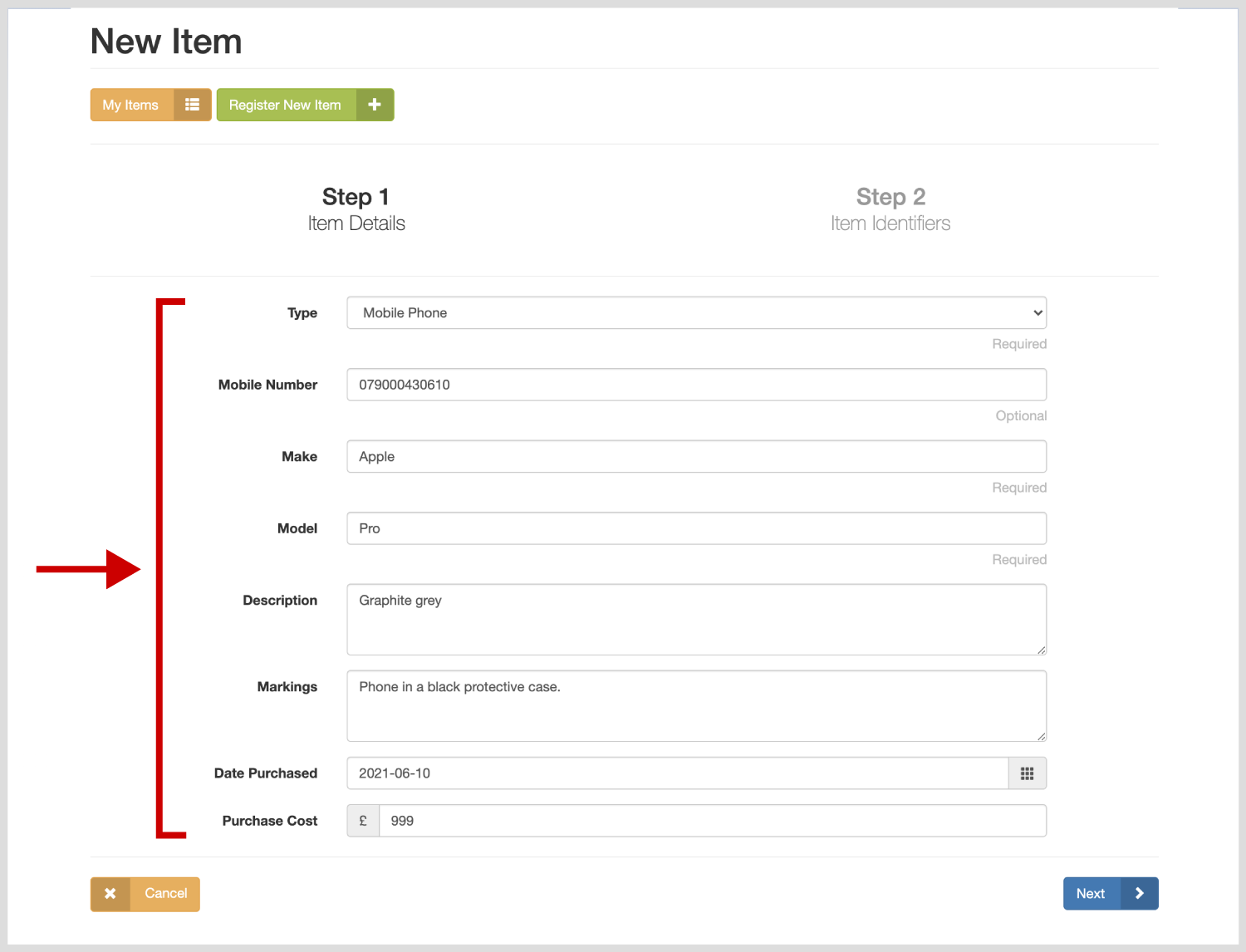Image resolution: width=1246 pixels, height=952 pixels.
Task: Select the Model input field
Action: click(696, 528)
